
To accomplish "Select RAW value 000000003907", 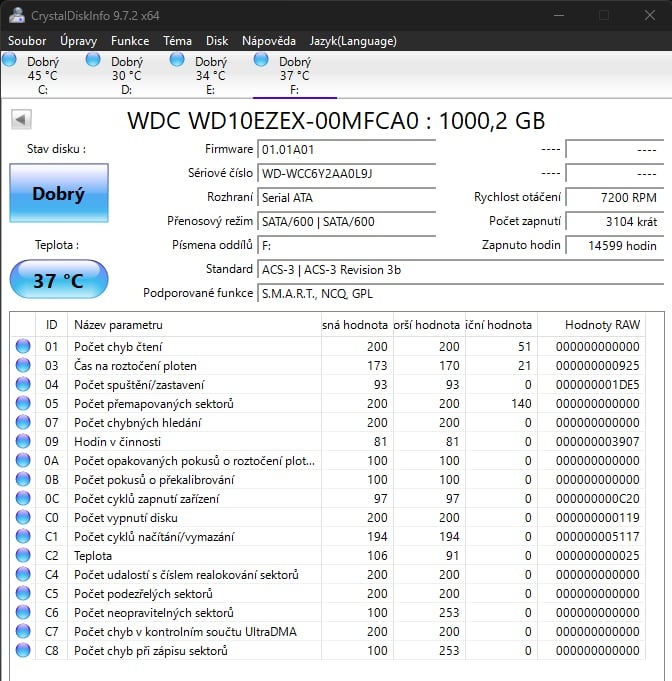I will tap(598, 442).
